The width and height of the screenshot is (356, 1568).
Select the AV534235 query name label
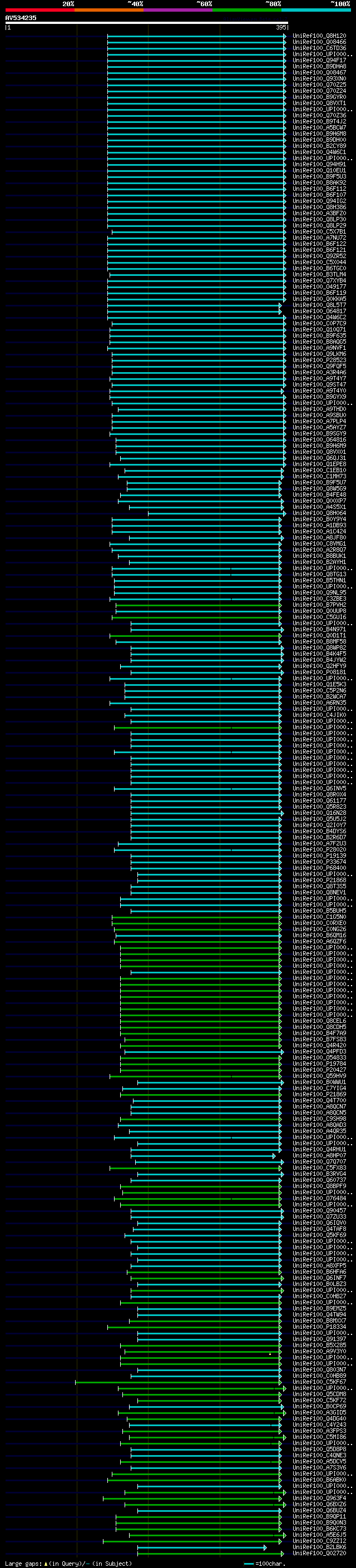[x=21, y=18]
